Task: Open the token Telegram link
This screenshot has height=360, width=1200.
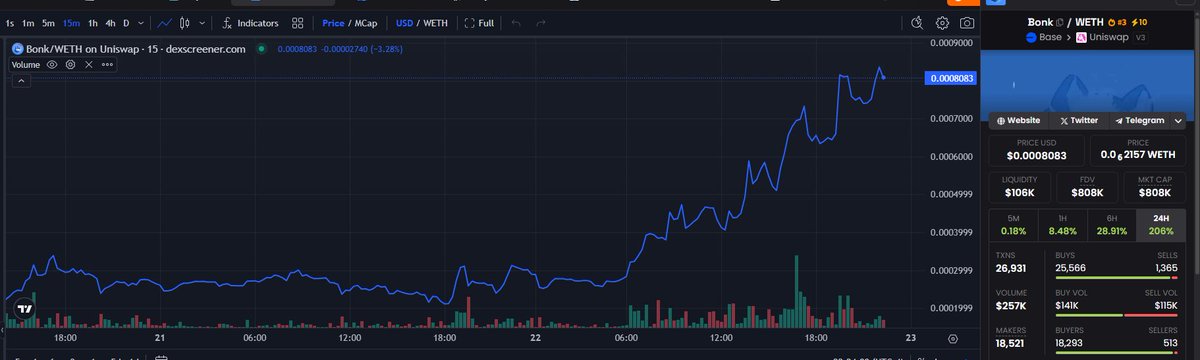Action: pos(1139,120)
